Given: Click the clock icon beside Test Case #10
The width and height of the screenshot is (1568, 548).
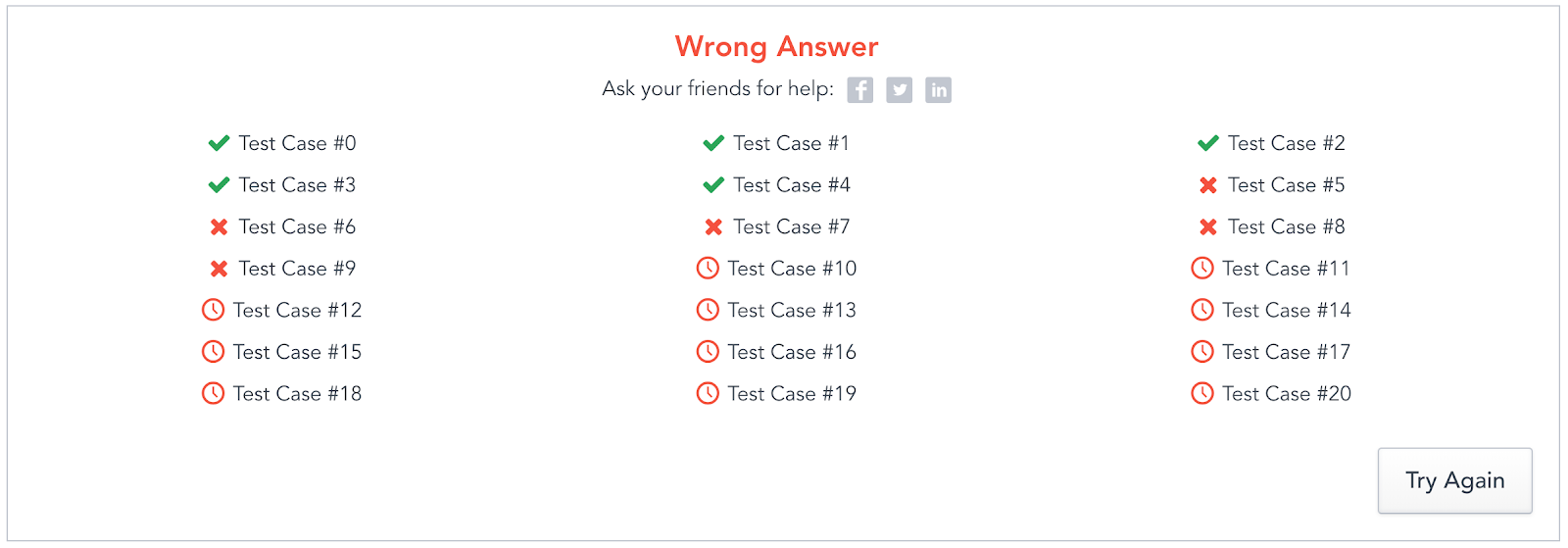Looking at the screenshot, I should [708, 268].
